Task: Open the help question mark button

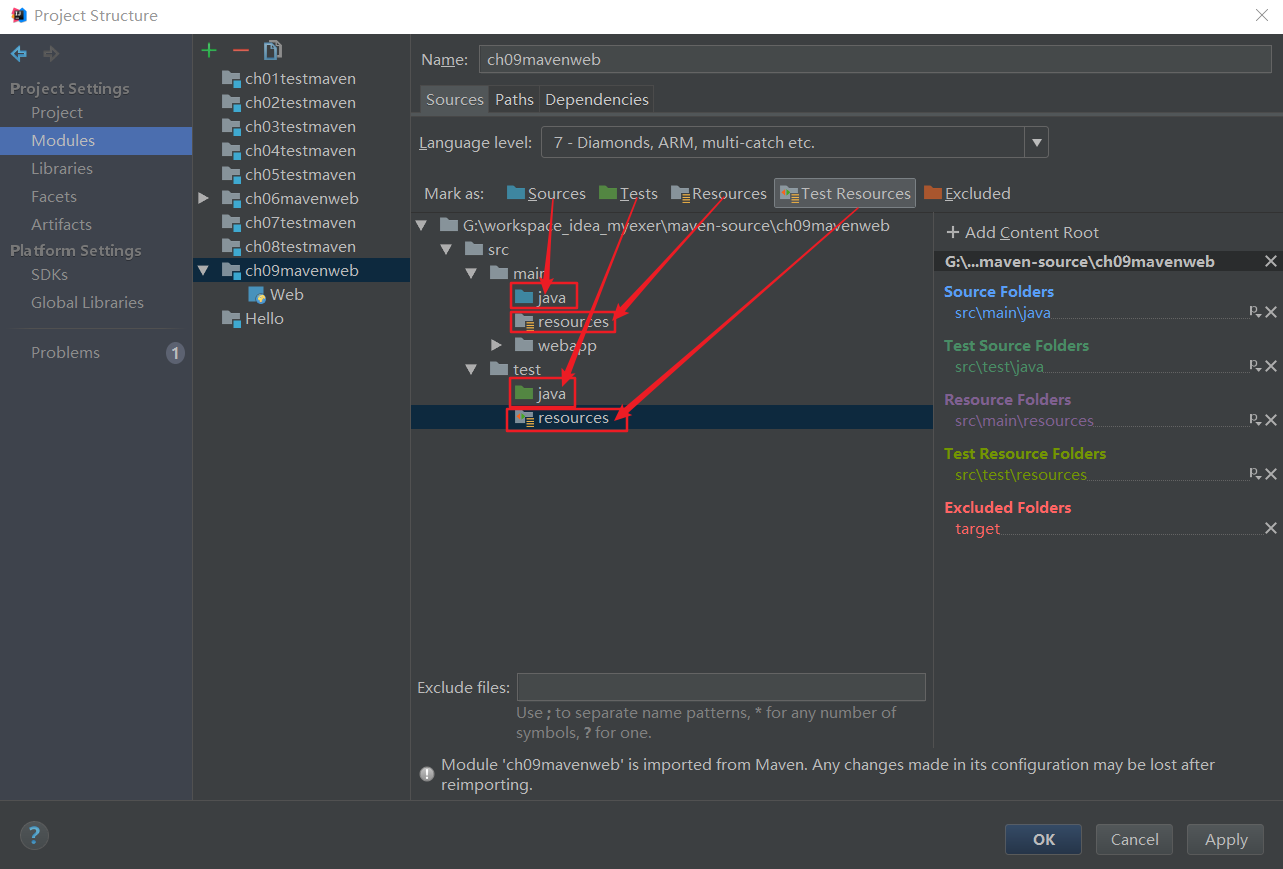Action: click(x=34, y=836)
